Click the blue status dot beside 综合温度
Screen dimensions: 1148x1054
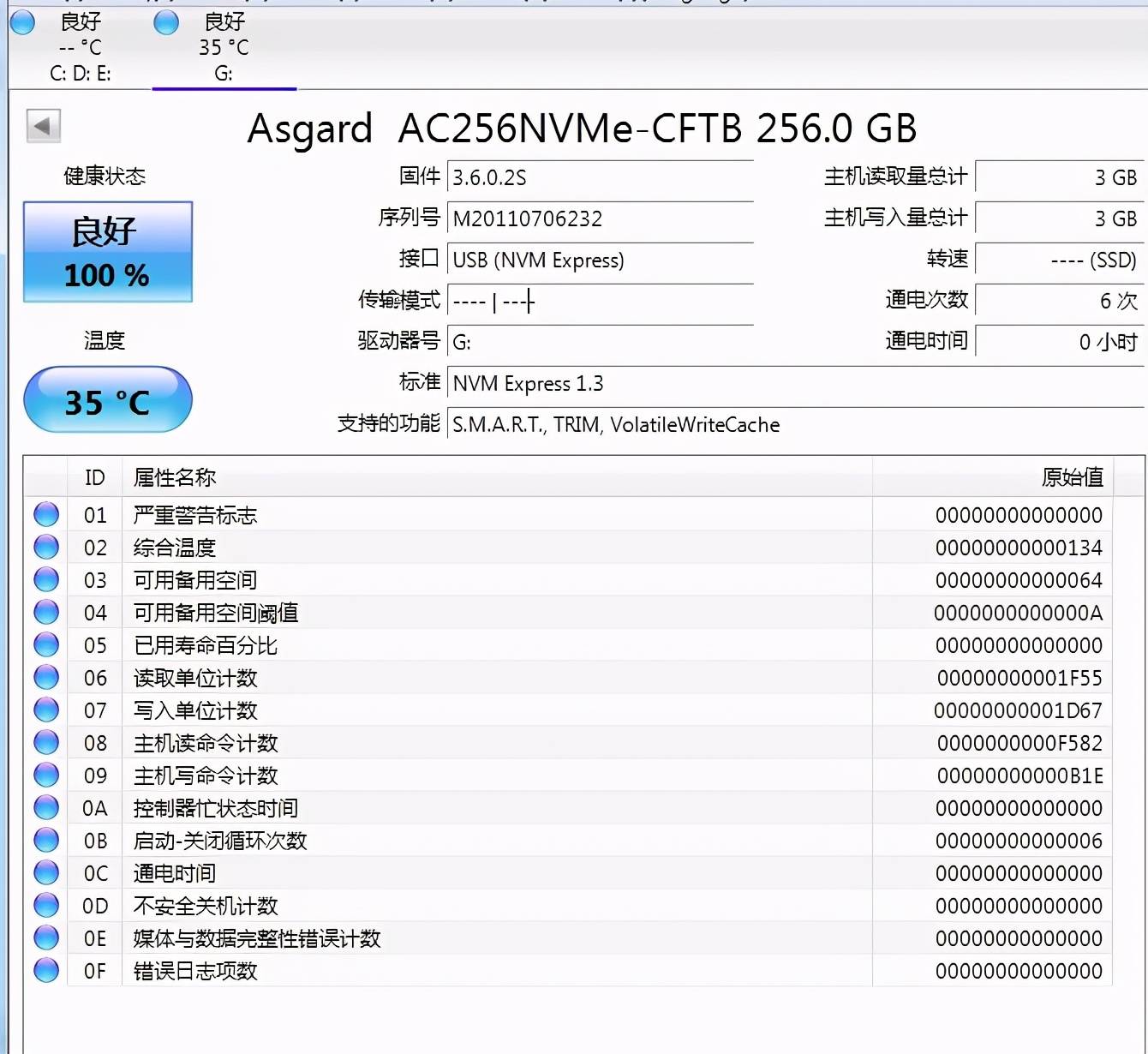pyautogui.click(x=45, y=546)
